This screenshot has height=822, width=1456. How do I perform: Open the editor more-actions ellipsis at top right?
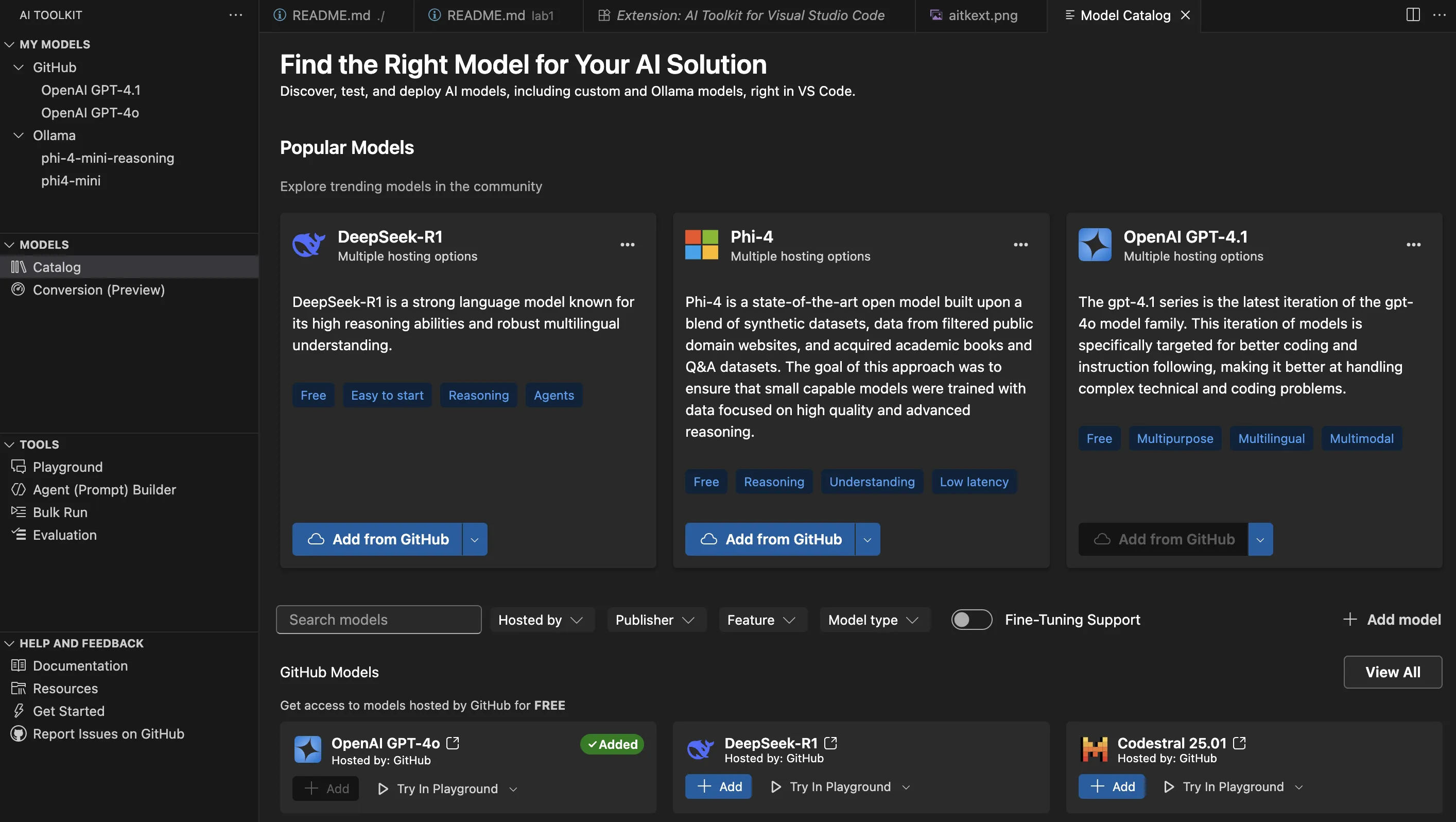point(1440,15)
